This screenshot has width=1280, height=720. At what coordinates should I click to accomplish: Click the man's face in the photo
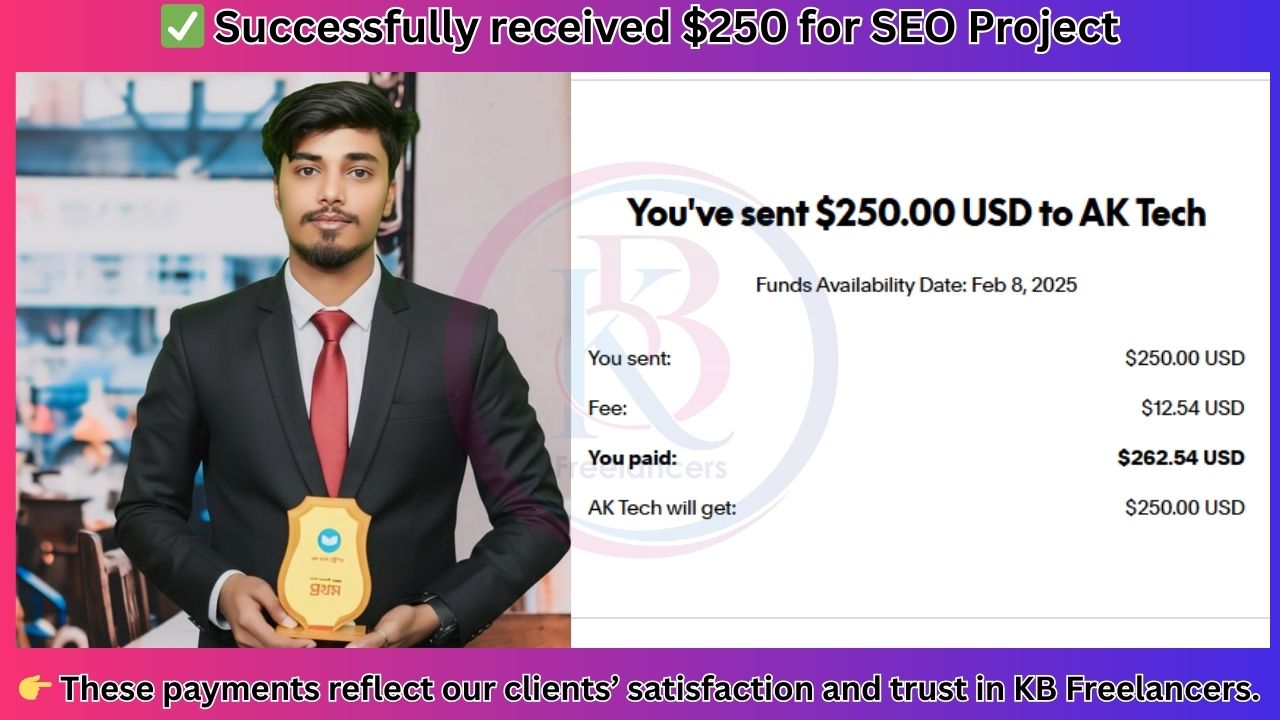331,195
